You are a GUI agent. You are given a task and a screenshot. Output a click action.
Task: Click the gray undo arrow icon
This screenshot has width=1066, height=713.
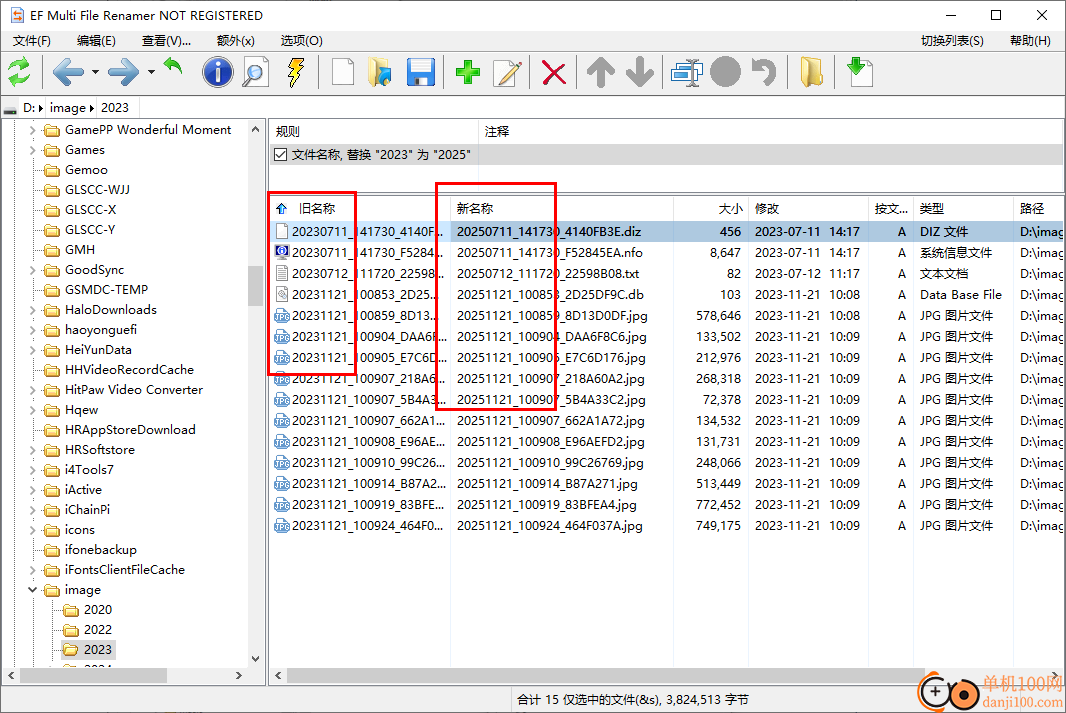[764, 72]
